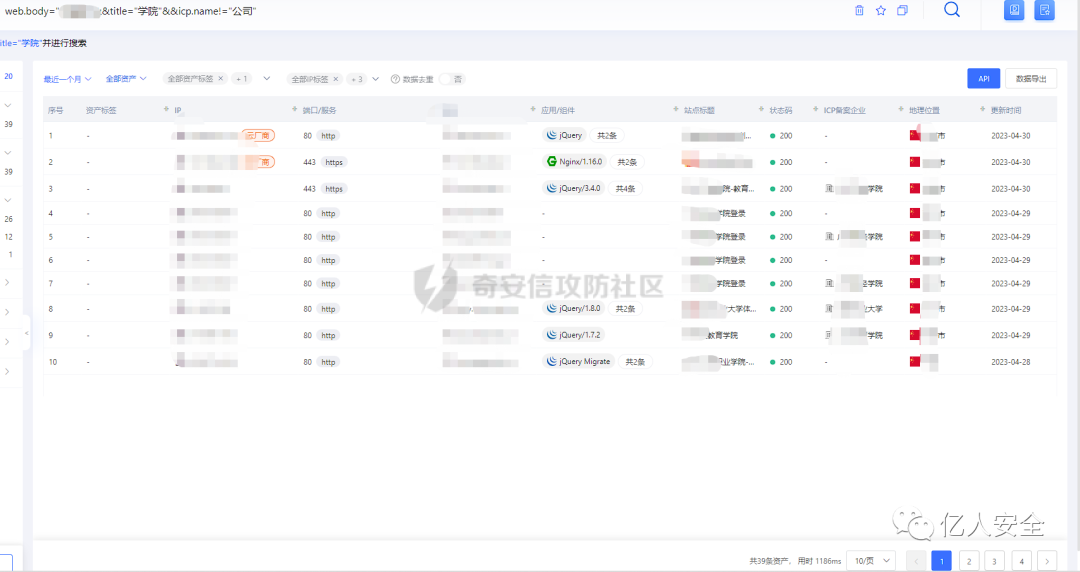Click the copy icon next to the star
Screen dimensions: 1080x572
click(x=902, y=10)
